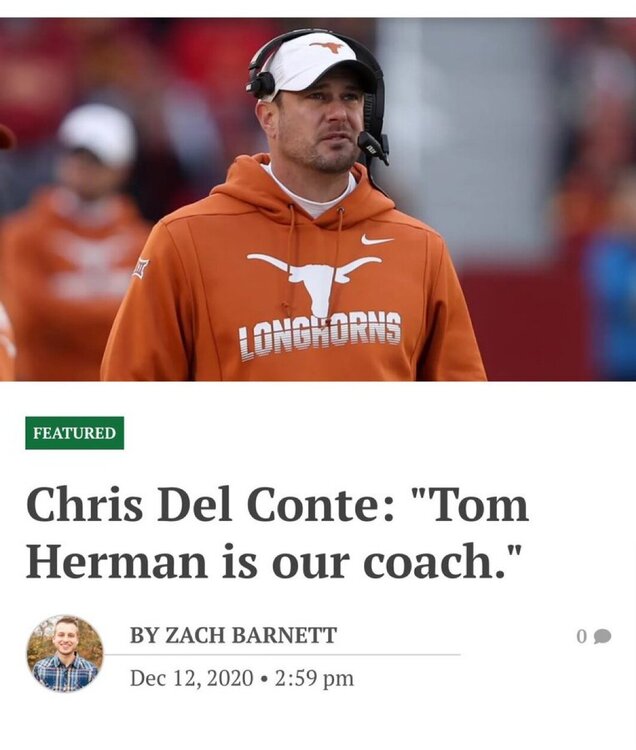Visit the BY ZACH BARNETT author link
636x750 pixels.
(233, 635)
